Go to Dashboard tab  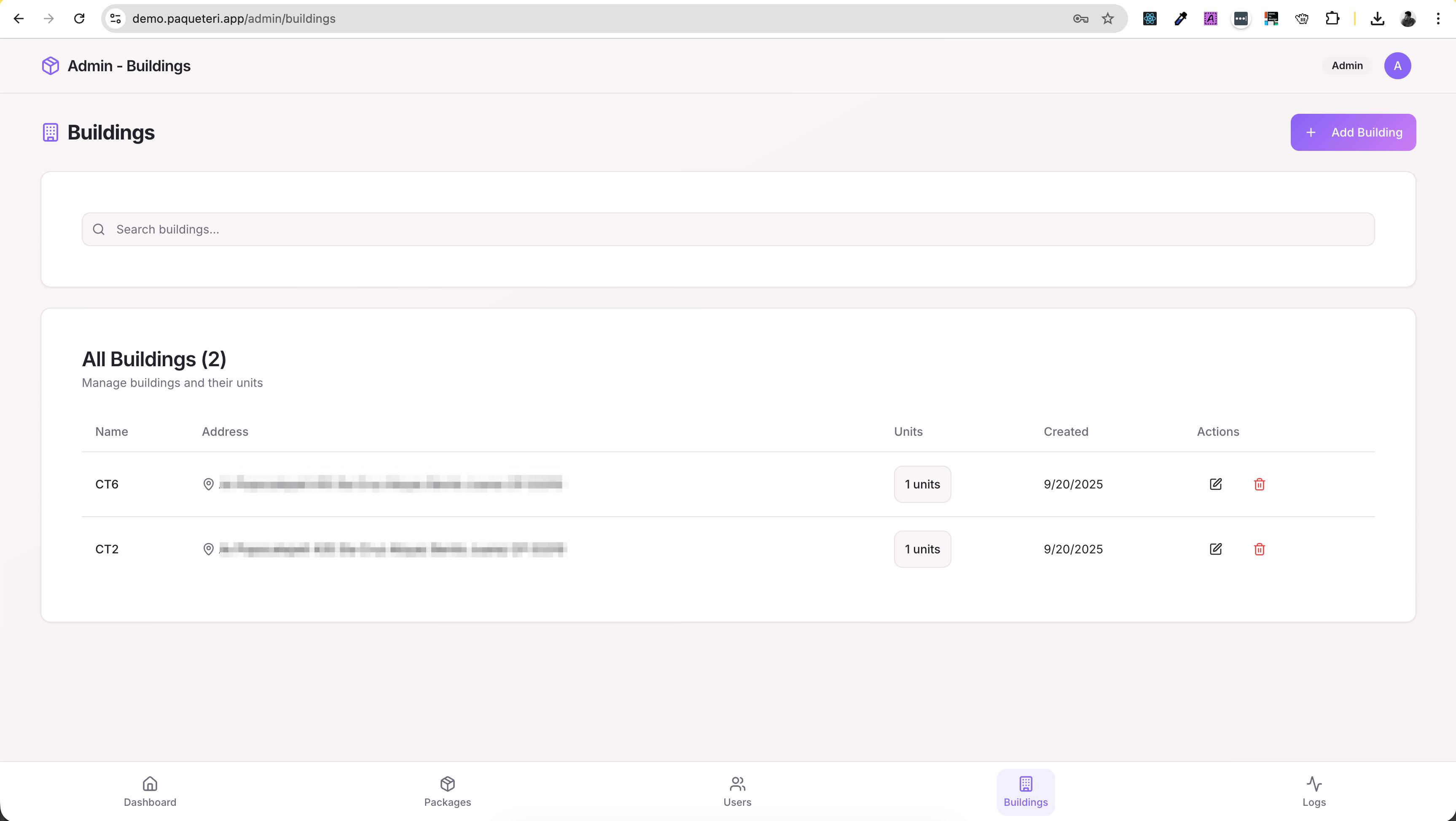(x=150, y=791)
